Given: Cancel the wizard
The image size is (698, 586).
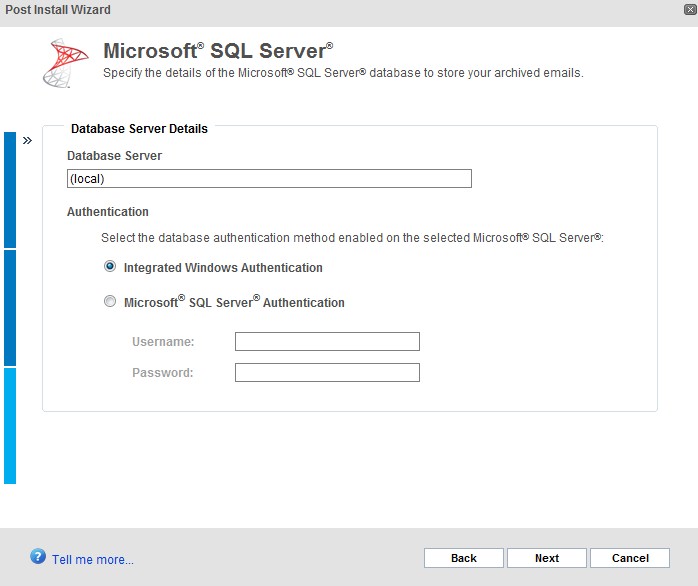Looking at the screenshot, I should (x=630, y=558).
